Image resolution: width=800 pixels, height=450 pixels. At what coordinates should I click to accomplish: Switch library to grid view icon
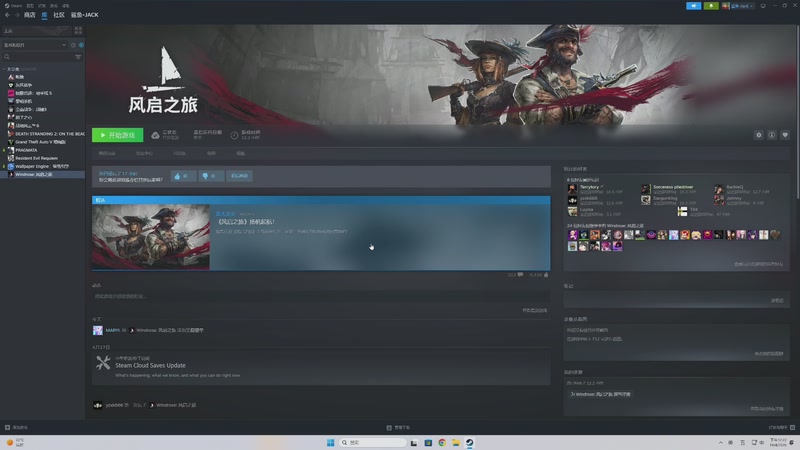point(78,31)
